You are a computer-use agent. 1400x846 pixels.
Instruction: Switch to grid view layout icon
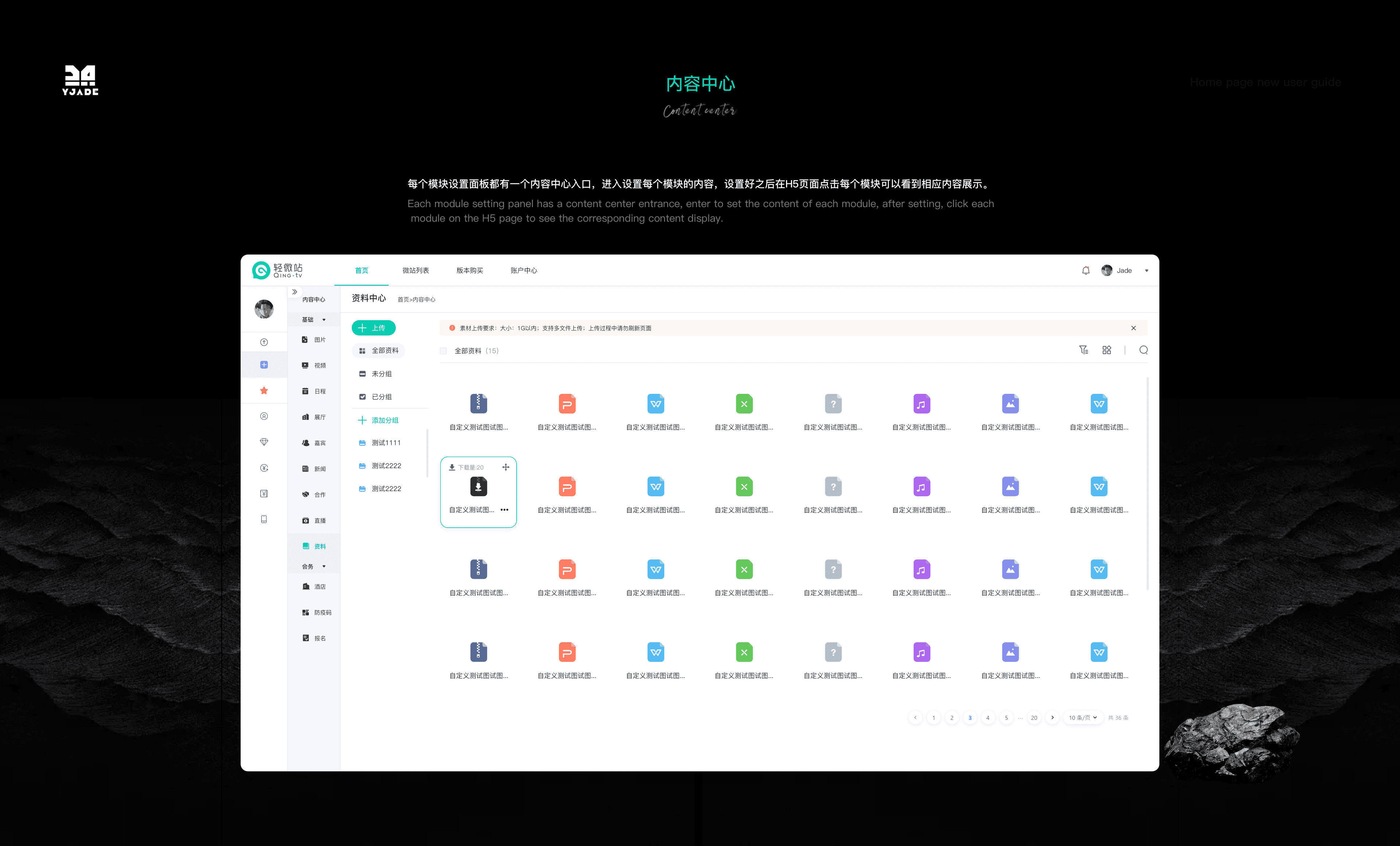(x=1106, y=350)
